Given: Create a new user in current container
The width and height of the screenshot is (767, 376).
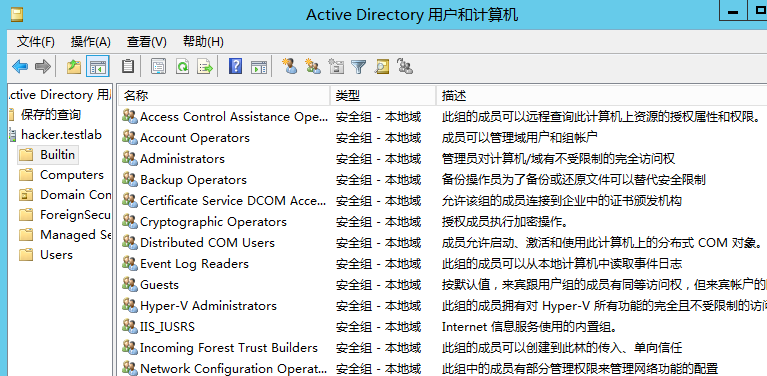Looking at the screenshot, I should (290, 66).
